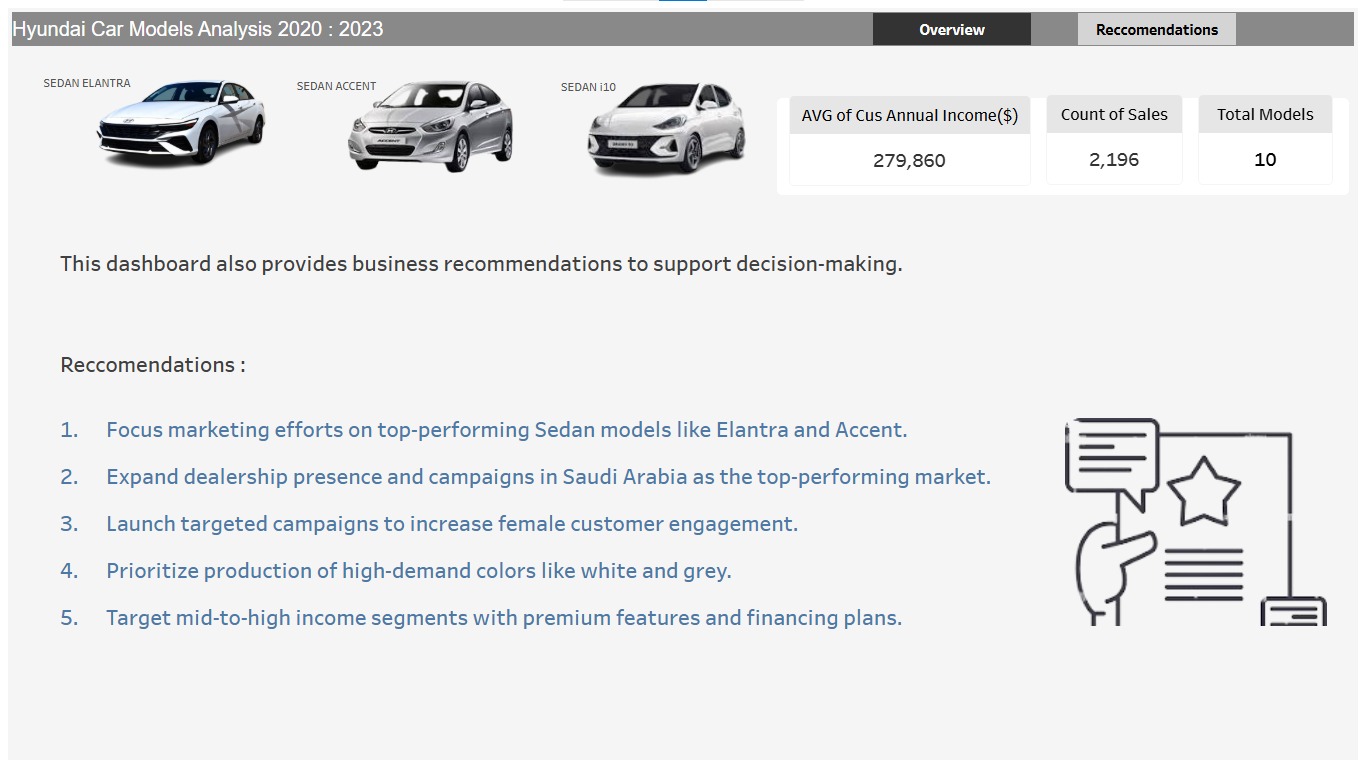
Task: Click the Total Models card header
Action: (x=1265, y=115)
